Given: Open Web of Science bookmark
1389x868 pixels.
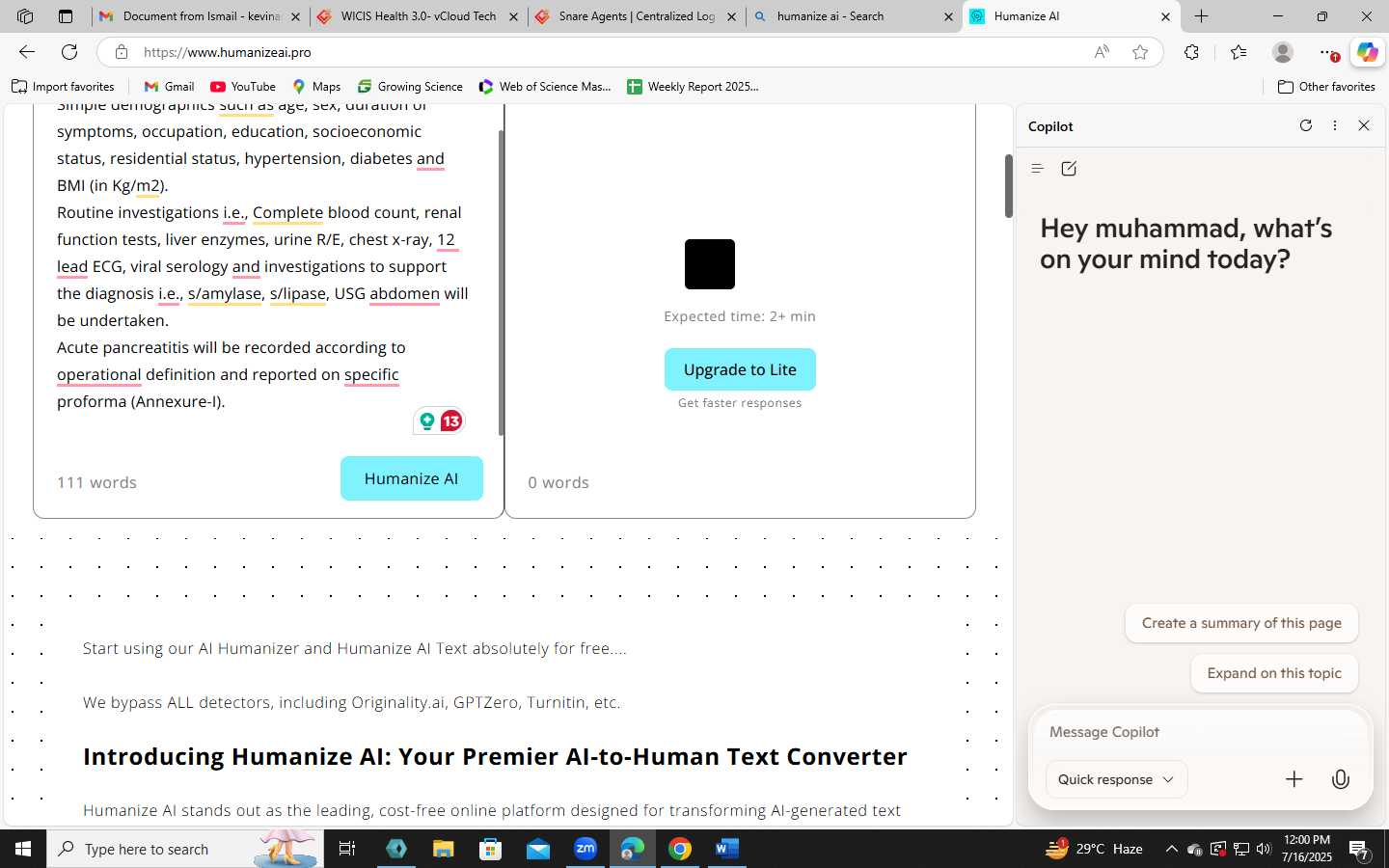Looking at the screenshot, I should 545,87.
